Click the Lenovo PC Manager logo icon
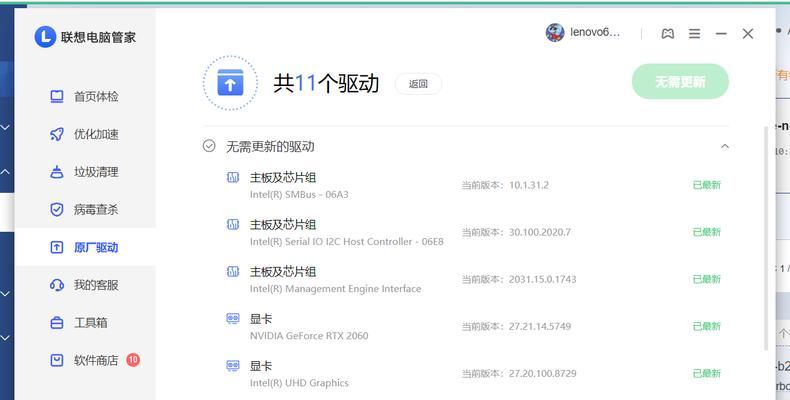Viewport: 790px width, 400px height. coord(45,37)
